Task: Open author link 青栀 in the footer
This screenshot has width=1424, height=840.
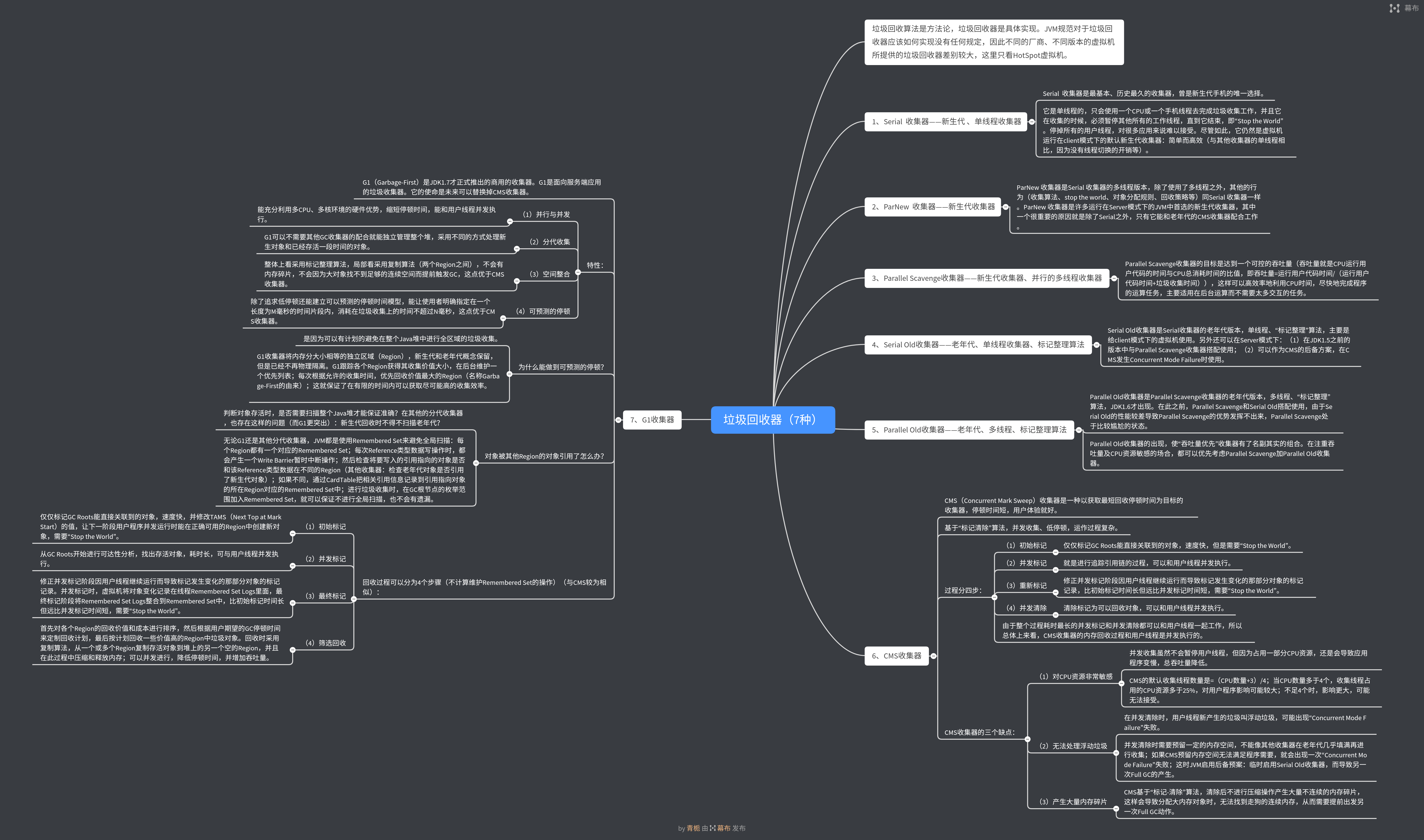Action: point(694,828)
